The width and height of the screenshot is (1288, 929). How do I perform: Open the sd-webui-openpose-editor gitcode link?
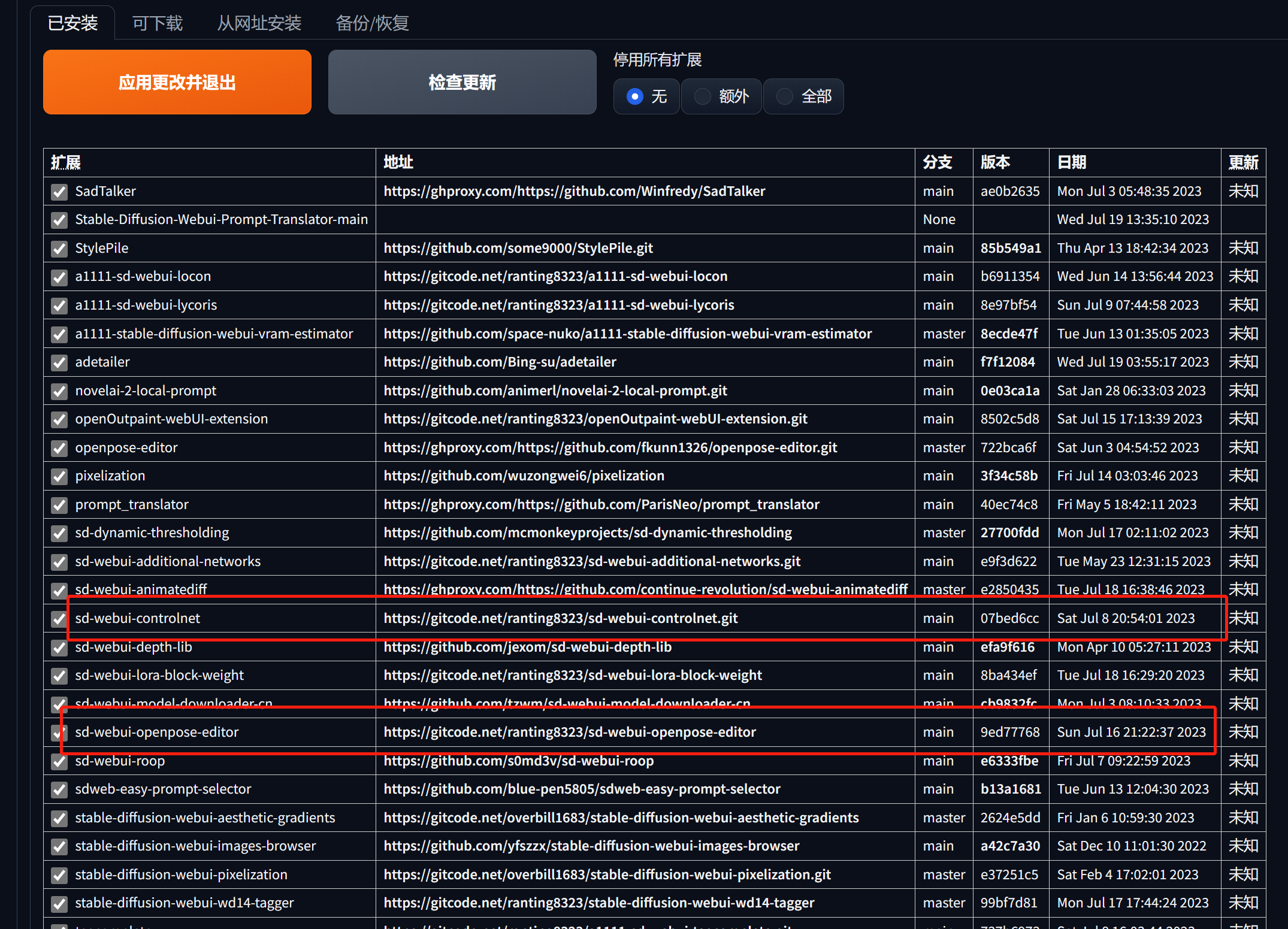570,732
